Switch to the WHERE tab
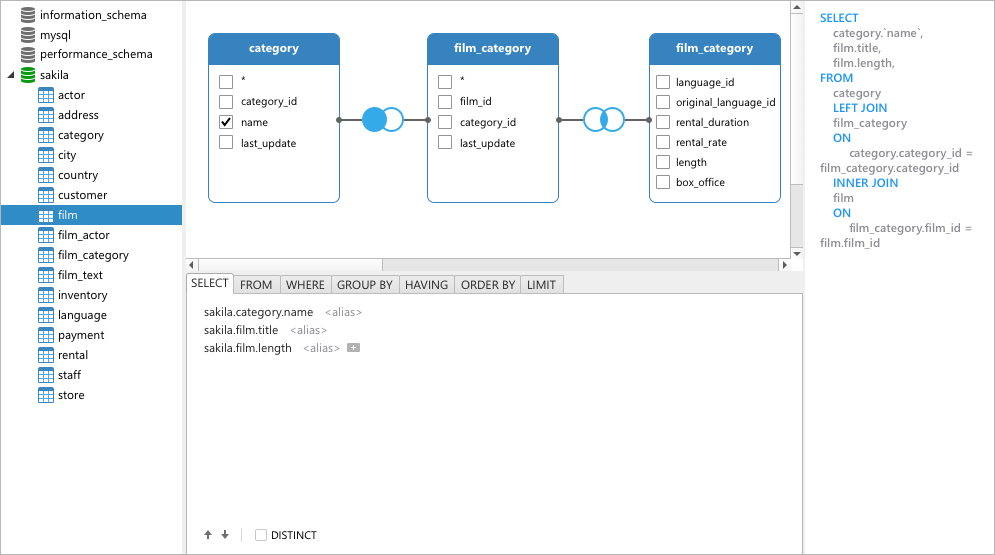 coord(305,285)
